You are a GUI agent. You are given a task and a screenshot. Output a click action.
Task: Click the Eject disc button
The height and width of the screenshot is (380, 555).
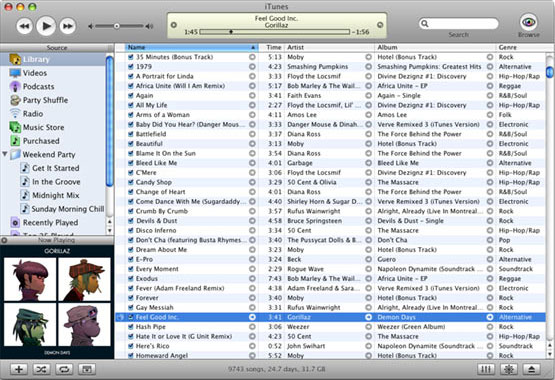pyautogui.click(x=532, y=369)
